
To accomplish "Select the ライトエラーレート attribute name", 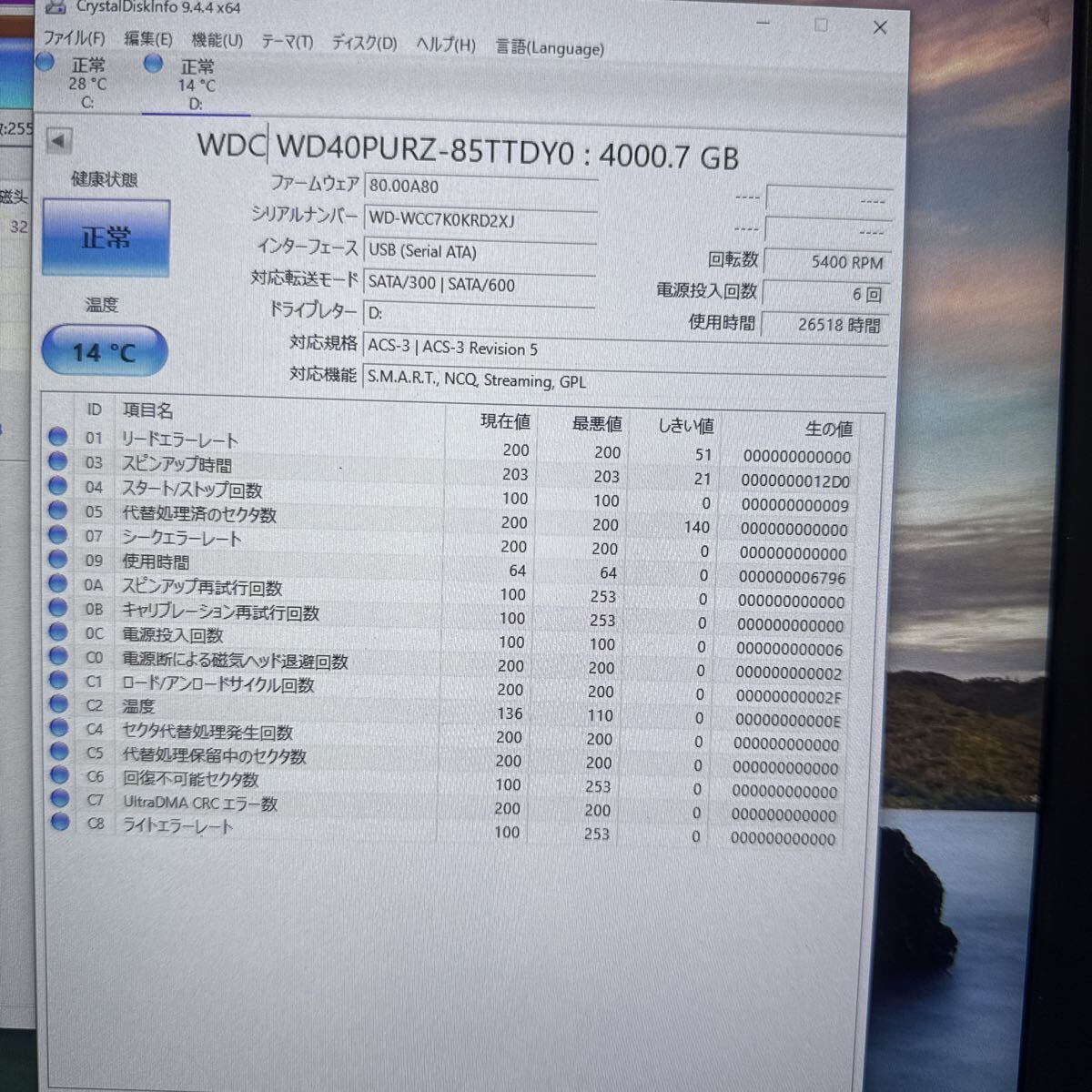I will pyautogui.click(x=177, y=827).
